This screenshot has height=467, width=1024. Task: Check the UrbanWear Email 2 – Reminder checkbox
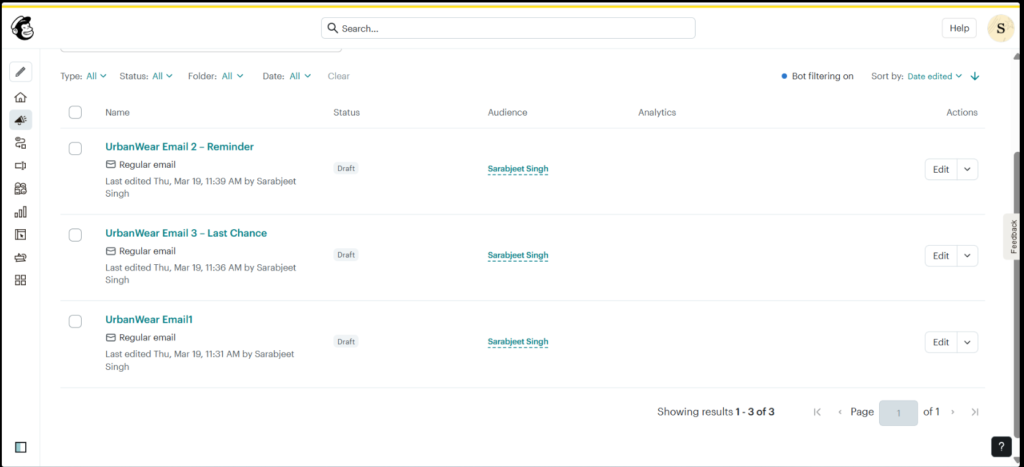tap(75, 148)
